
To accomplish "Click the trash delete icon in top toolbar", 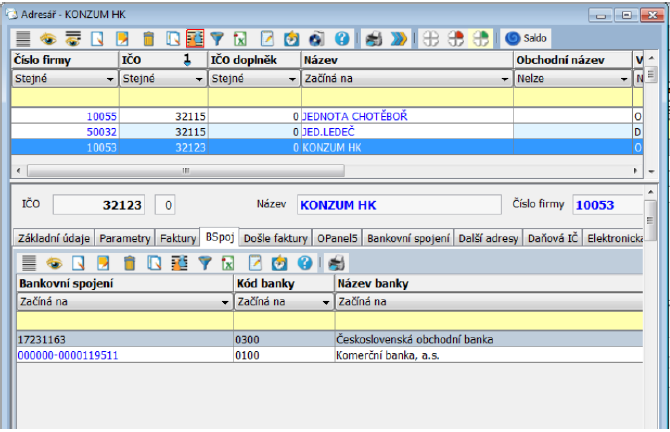I will [148, 39].
